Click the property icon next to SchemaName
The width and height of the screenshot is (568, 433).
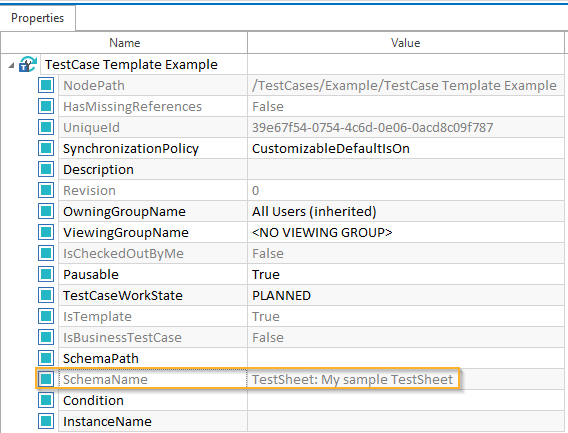coord(46,379)
